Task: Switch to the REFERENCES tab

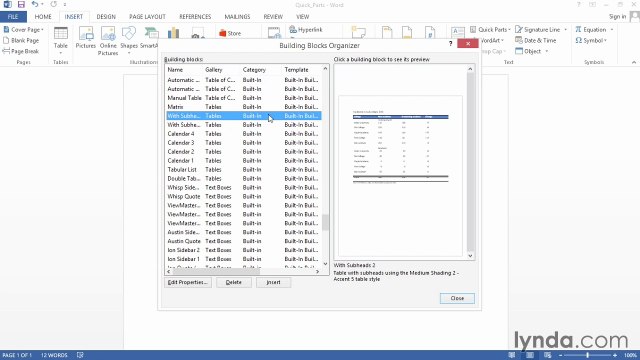Action: [195, 17]
